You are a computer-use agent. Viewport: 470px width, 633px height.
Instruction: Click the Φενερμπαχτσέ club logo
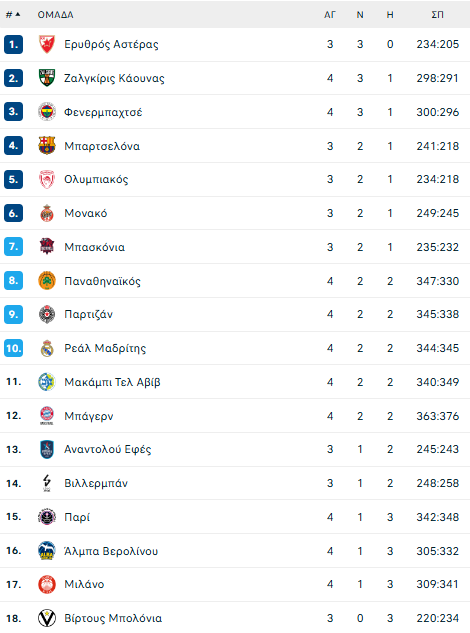pos(47,112)
